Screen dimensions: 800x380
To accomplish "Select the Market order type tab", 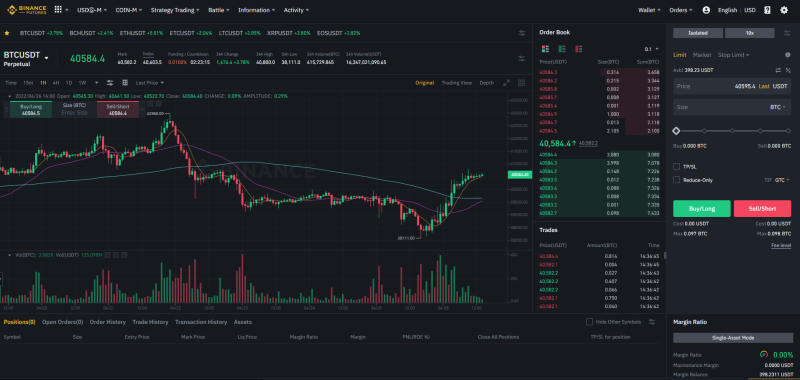I will coord(702,55).
